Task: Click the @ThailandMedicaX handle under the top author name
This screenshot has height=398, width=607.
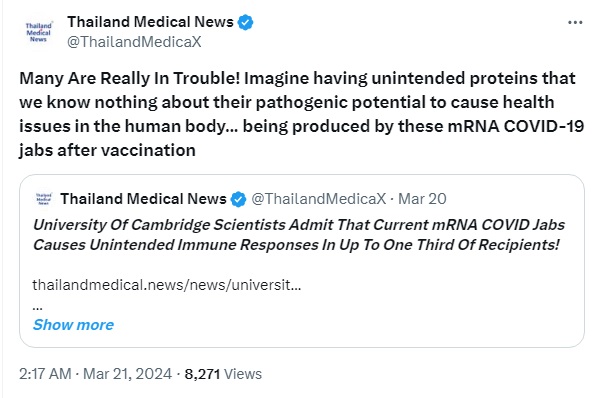Action: coord(134,41)
